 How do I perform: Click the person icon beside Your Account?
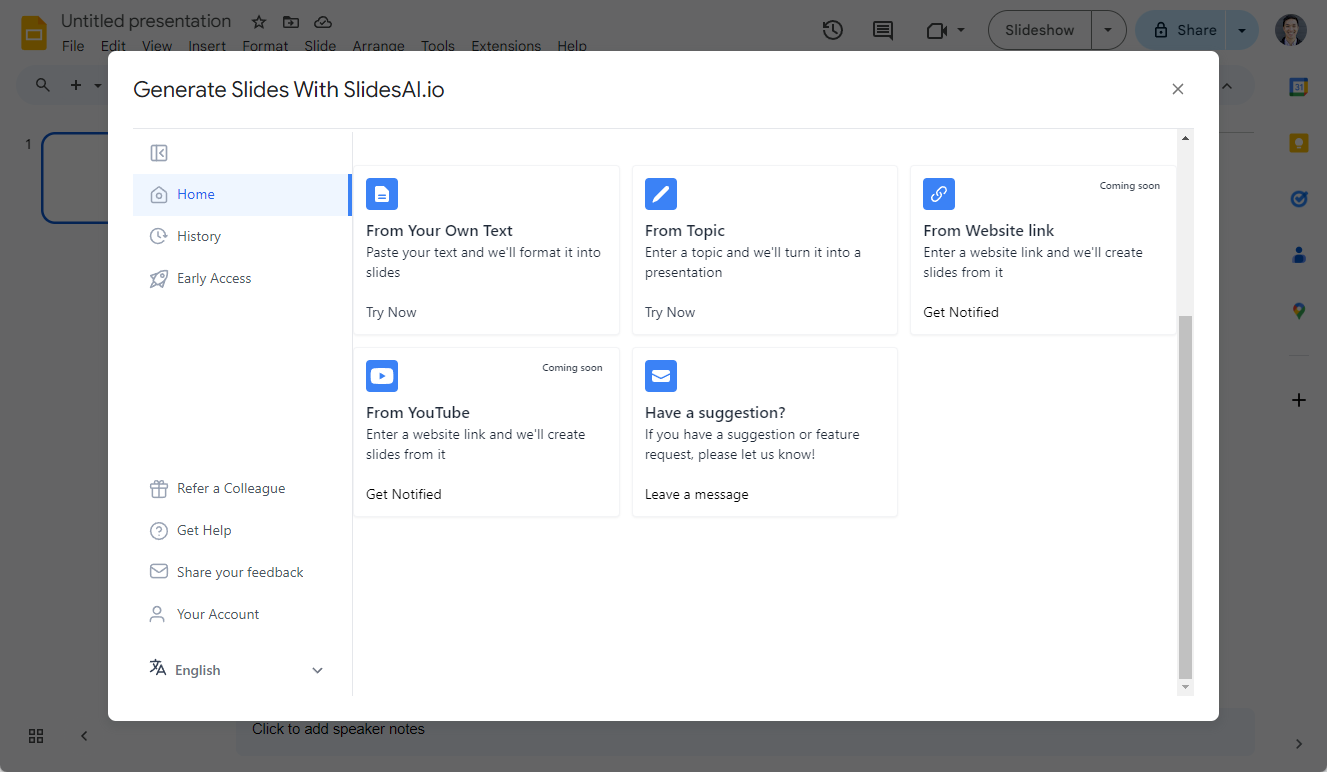point(157,614)
